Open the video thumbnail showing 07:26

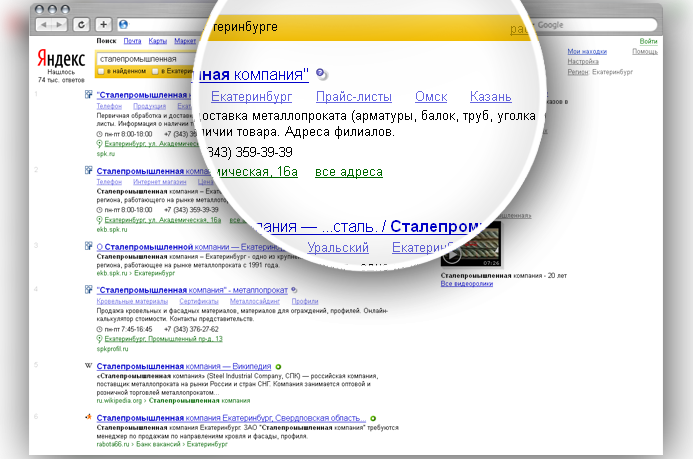(x=471, y=244)
